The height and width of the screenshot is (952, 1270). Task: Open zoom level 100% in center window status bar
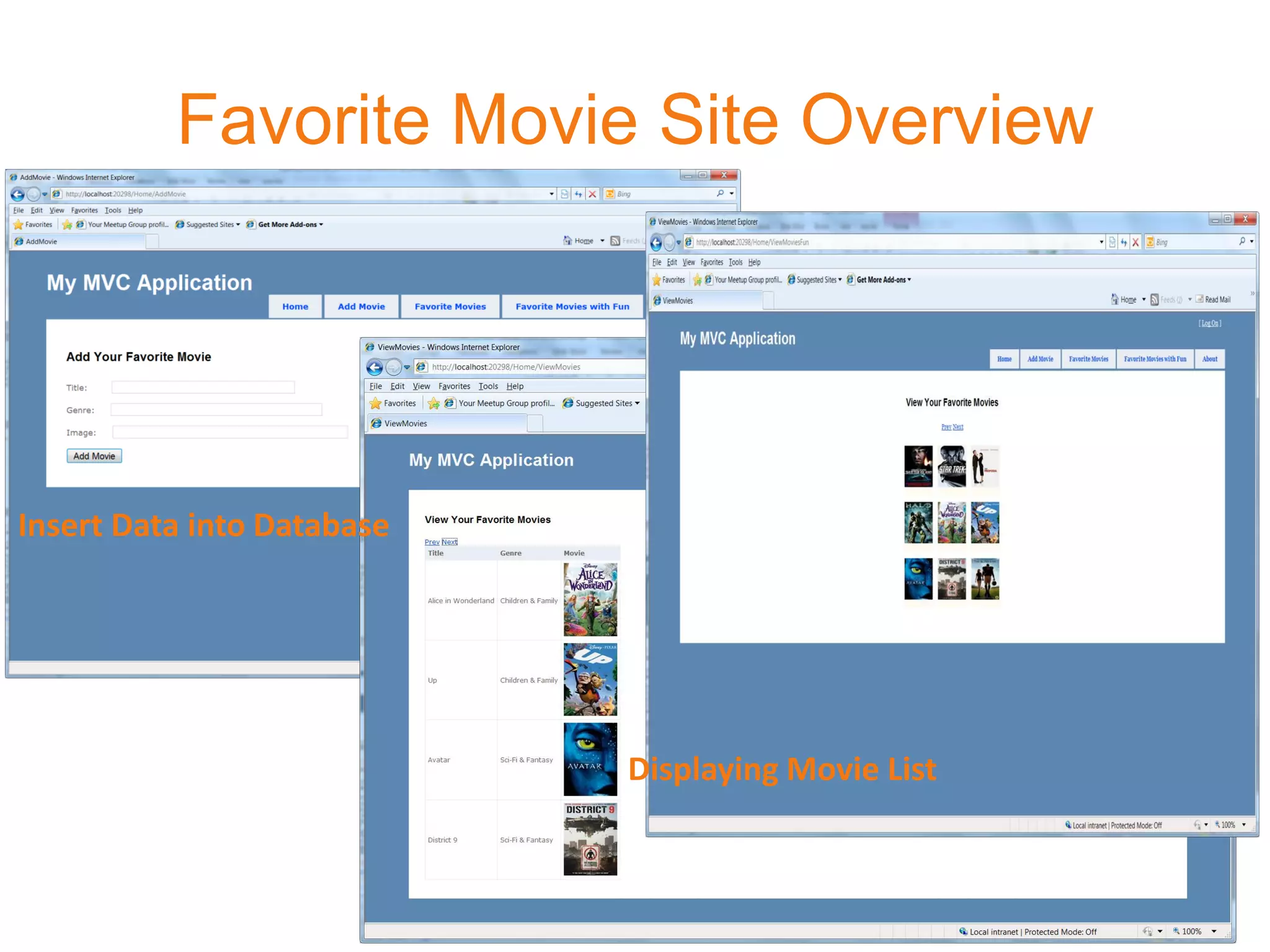pos(1195,932)
